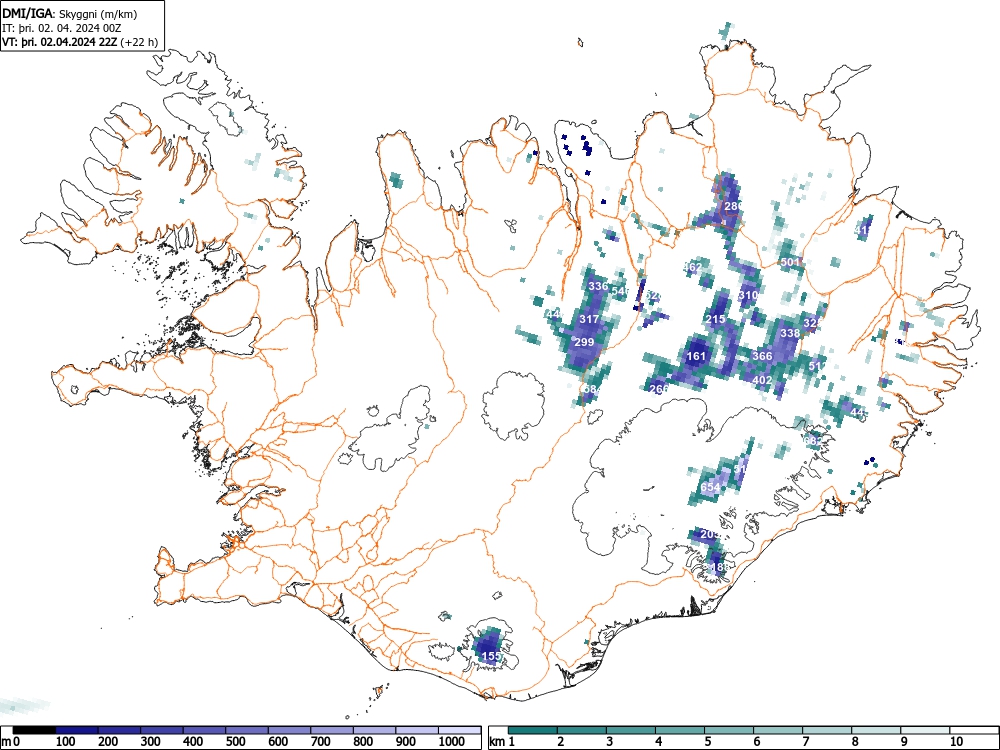Viewport: 1000px width, 750px height.
Task: Click the "8" km legend label
Action: point(855,742)
